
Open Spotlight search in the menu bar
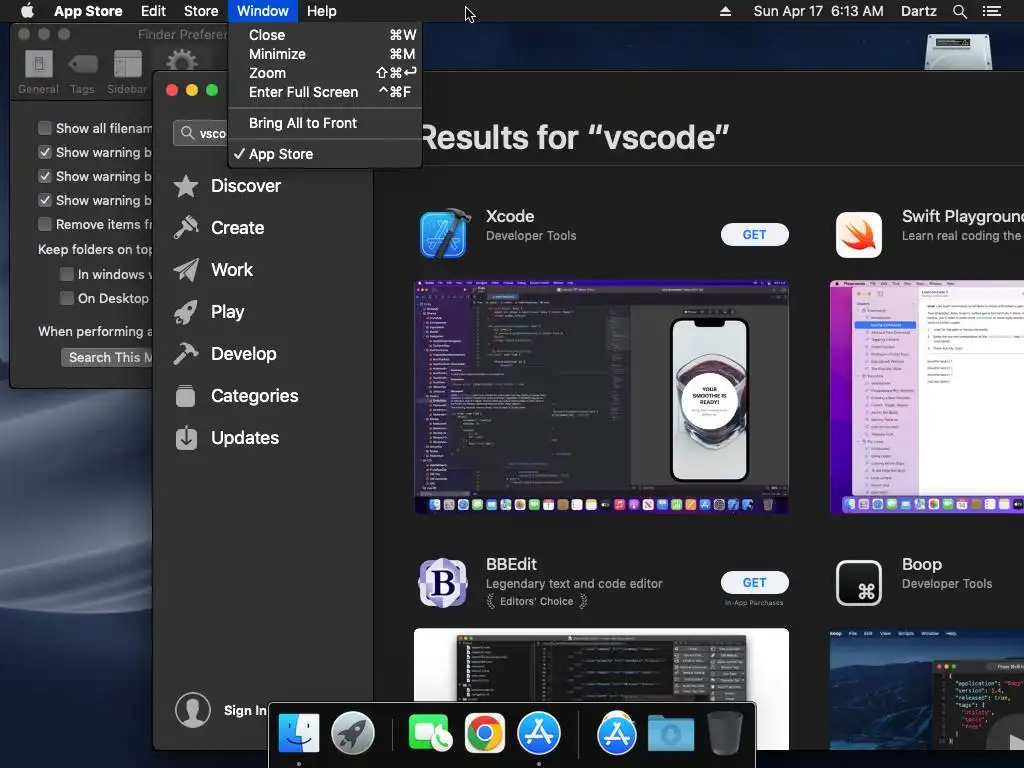pos(959,11)
